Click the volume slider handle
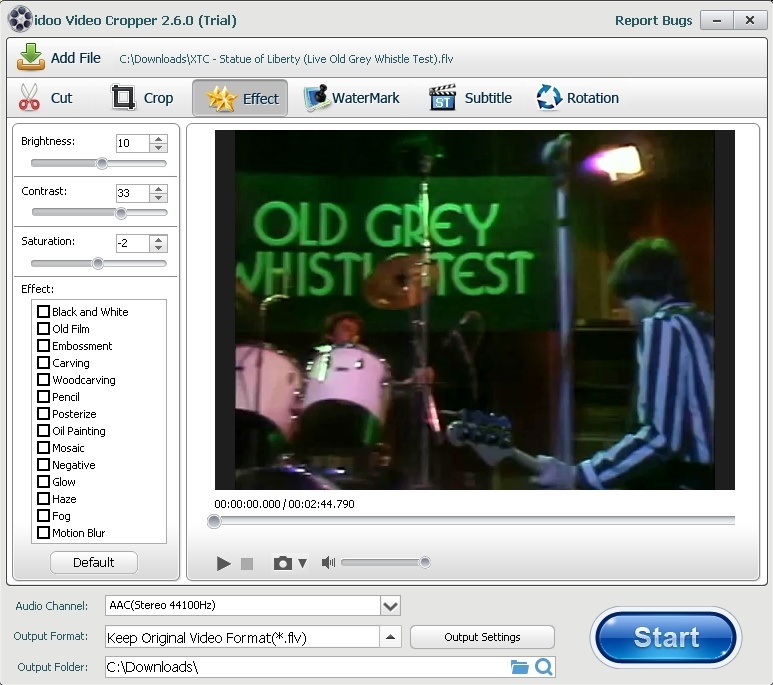 pos(425,562)
